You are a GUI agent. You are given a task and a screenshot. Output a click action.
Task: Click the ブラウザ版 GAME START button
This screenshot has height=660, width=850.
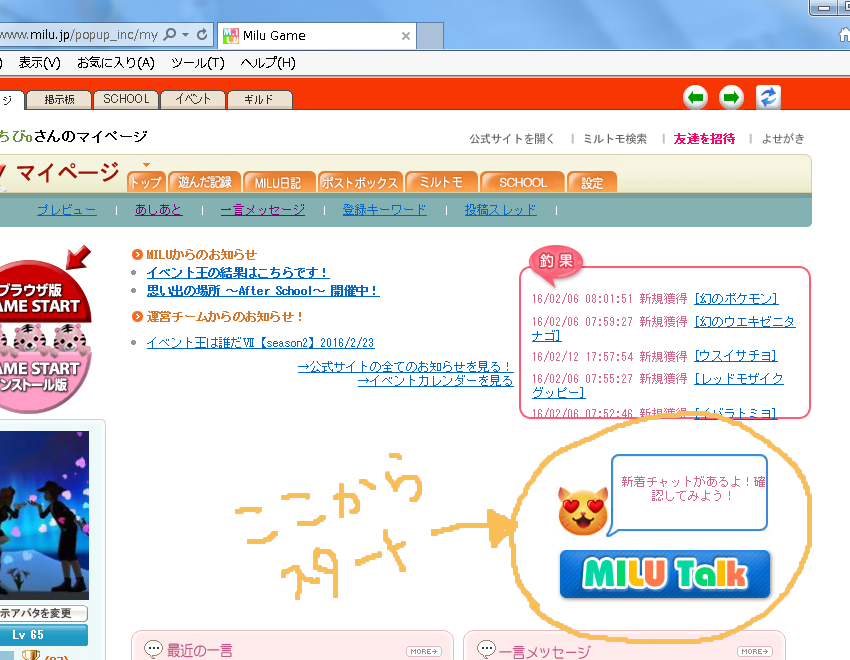[x=44, y=294]
